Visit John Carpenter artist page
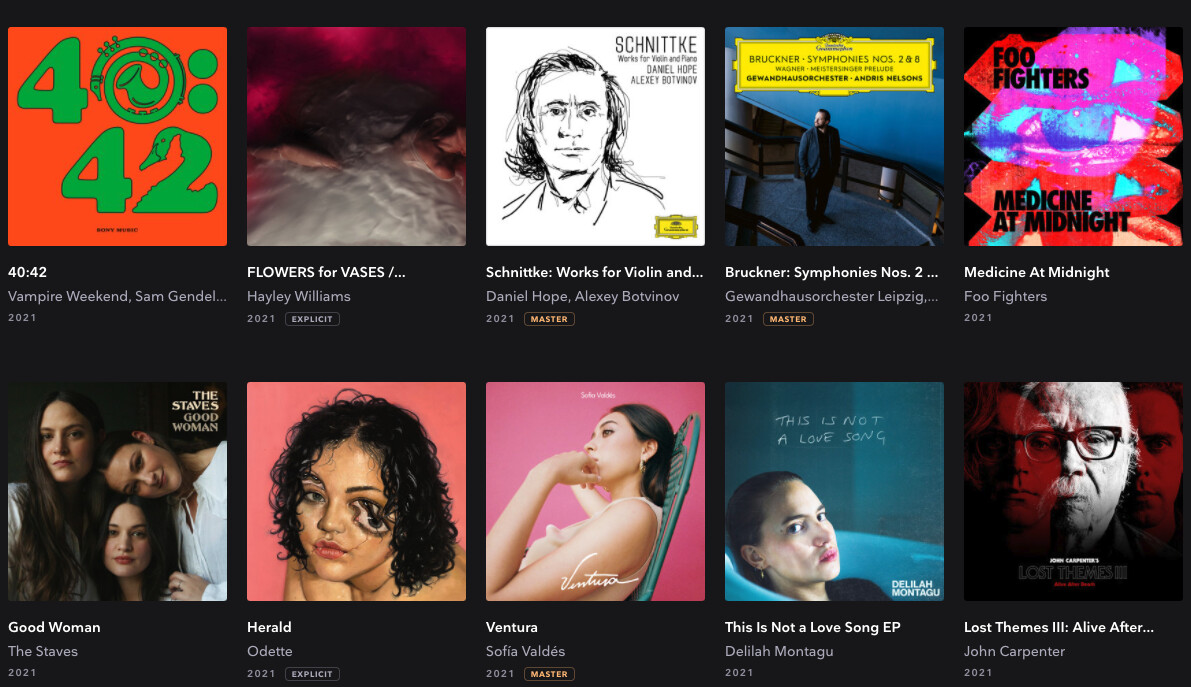1191x687 pixels. coord(1014,651)
